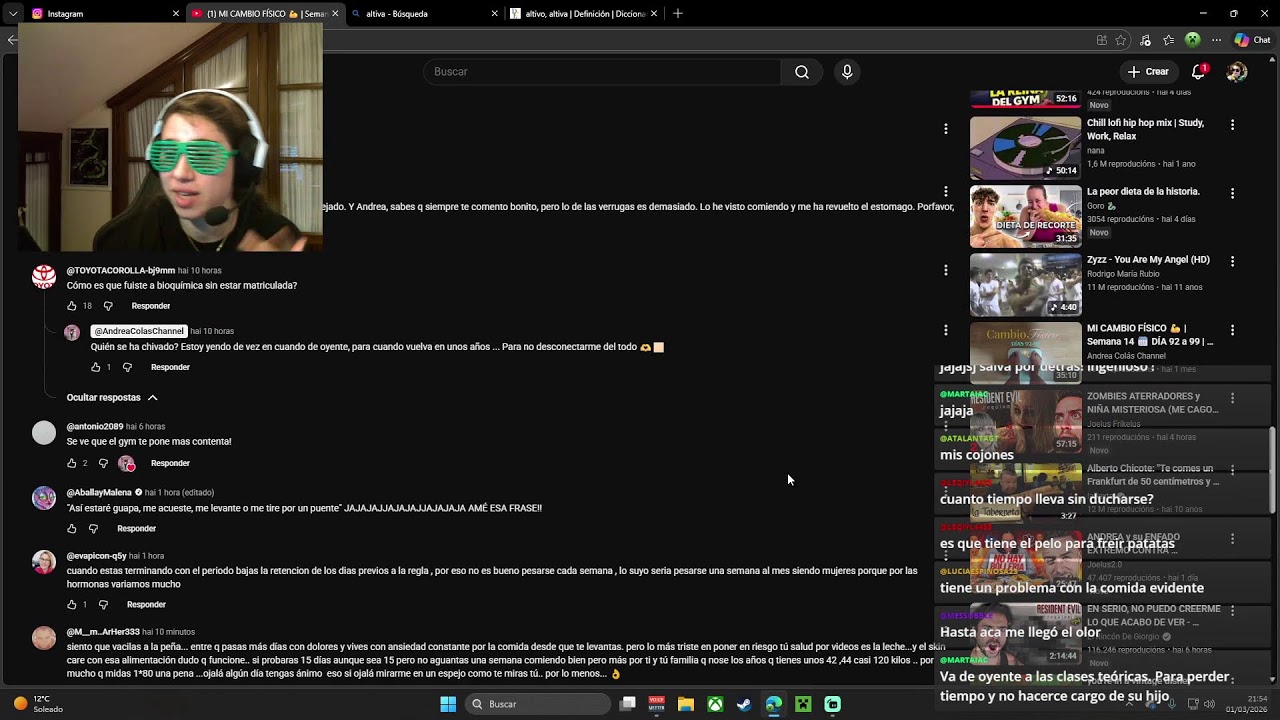Open Edge favorites list icon
Viewport: 1280px width, 720px height.
pos(1168,40)
